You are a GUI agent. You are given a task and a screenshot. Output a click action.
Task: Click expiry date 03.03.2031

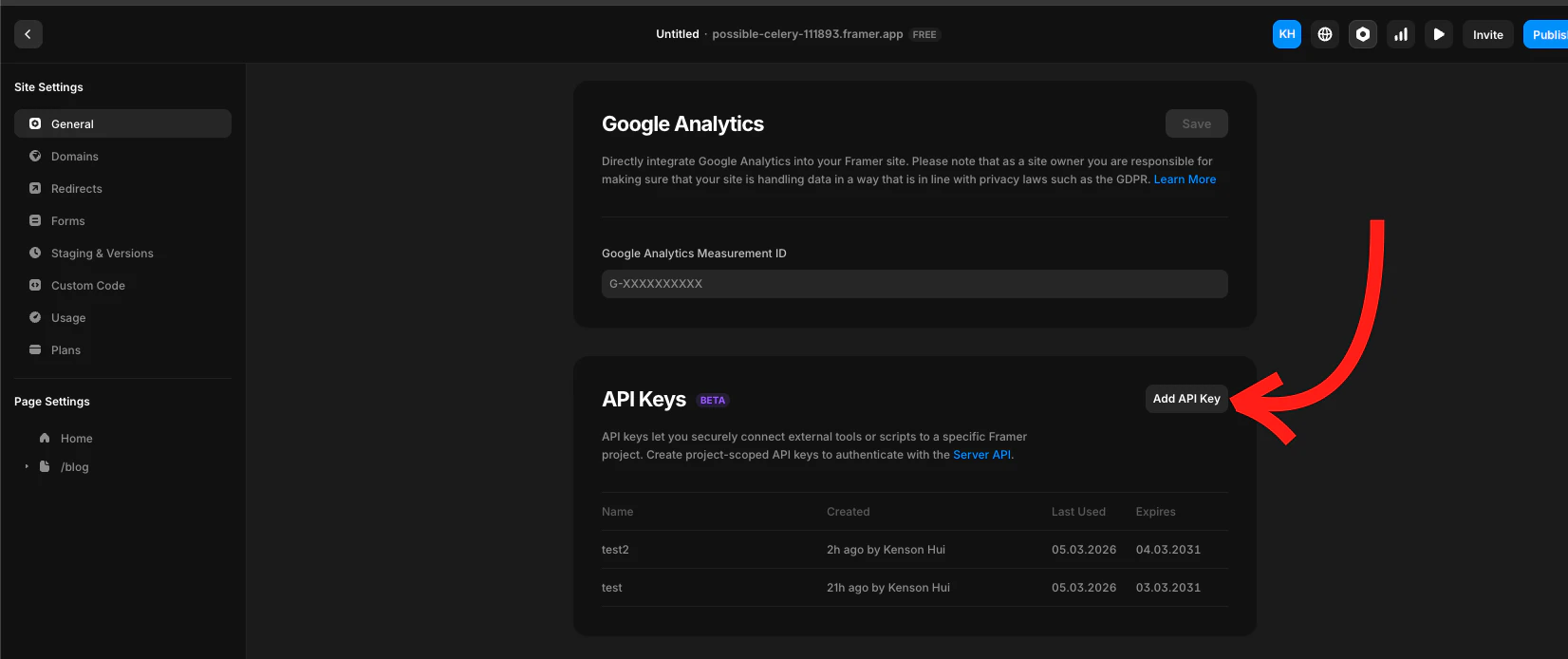[1168, 588]
